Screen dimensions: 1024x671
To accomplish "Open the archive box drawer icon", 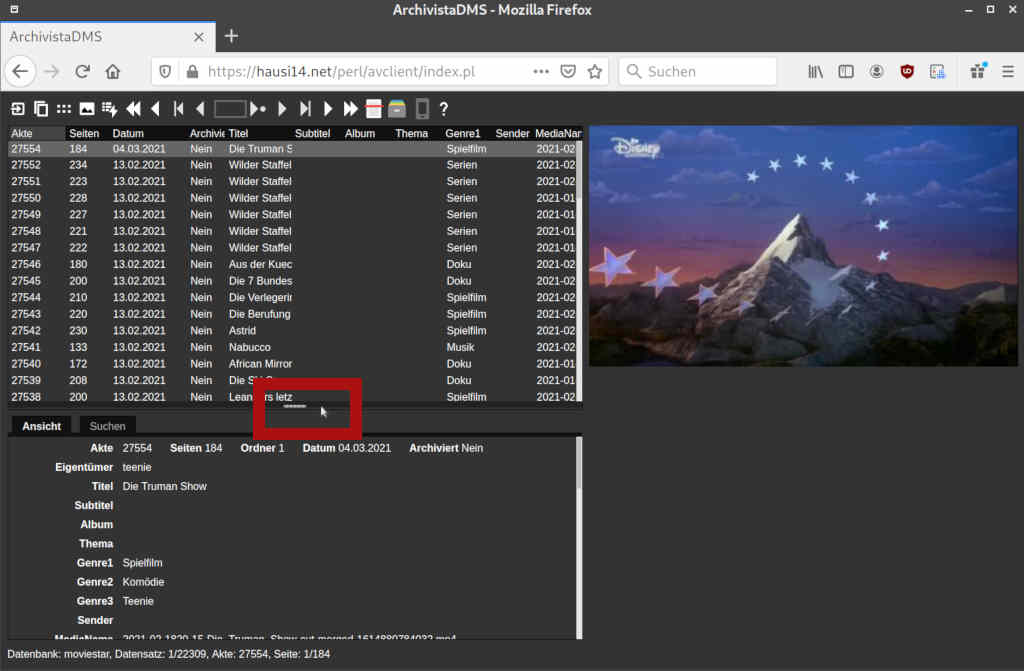I will pyautogui.click(x=397, y=109).
